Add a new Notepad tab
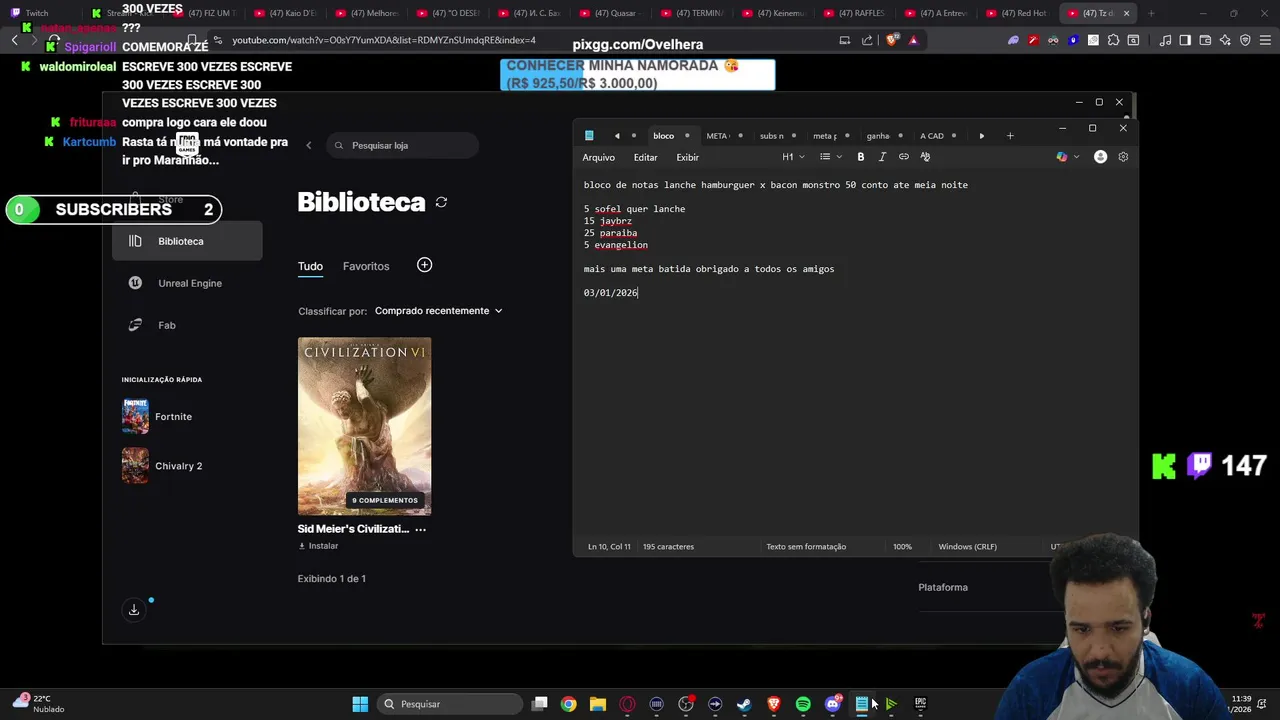Viewport: 1280px width, 720px height. pyautogui.click(x=1010, y=136)
